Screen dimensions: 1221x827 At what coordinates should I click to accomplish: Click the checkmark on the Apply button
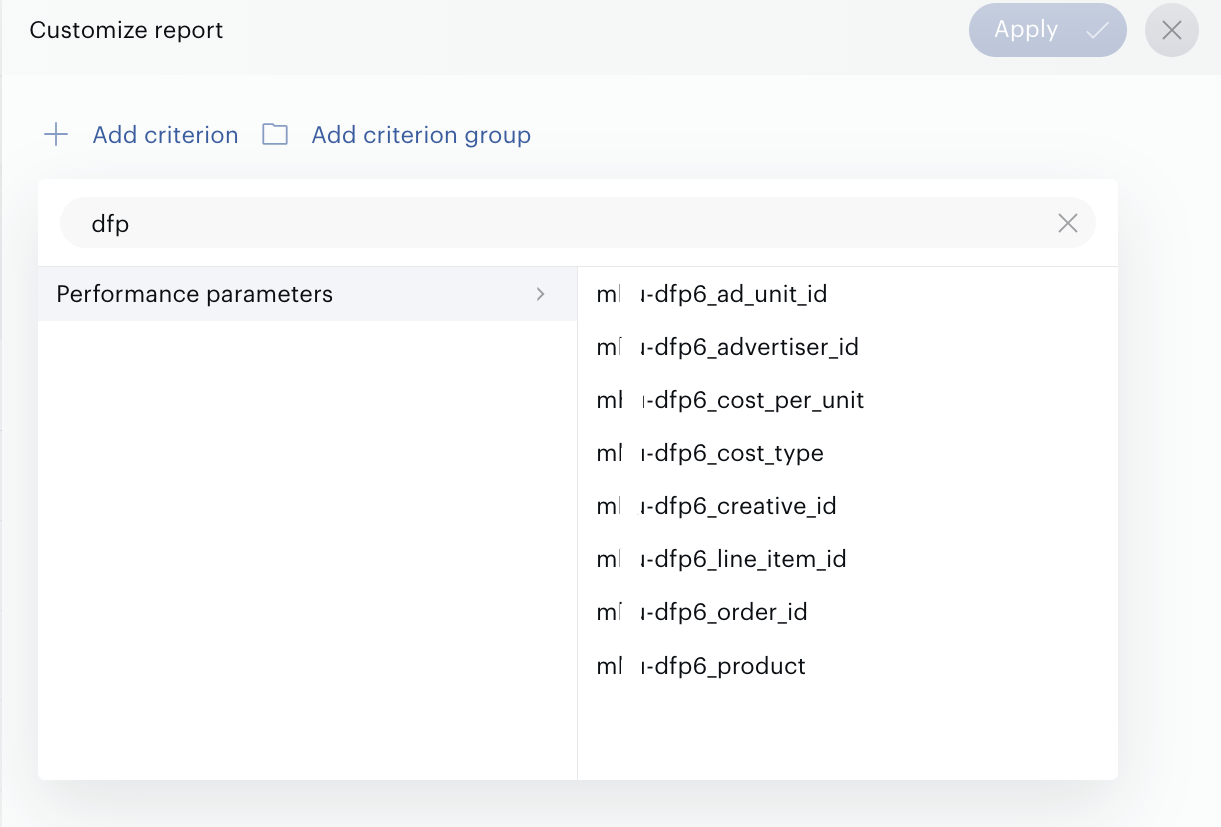point(1097,31)
